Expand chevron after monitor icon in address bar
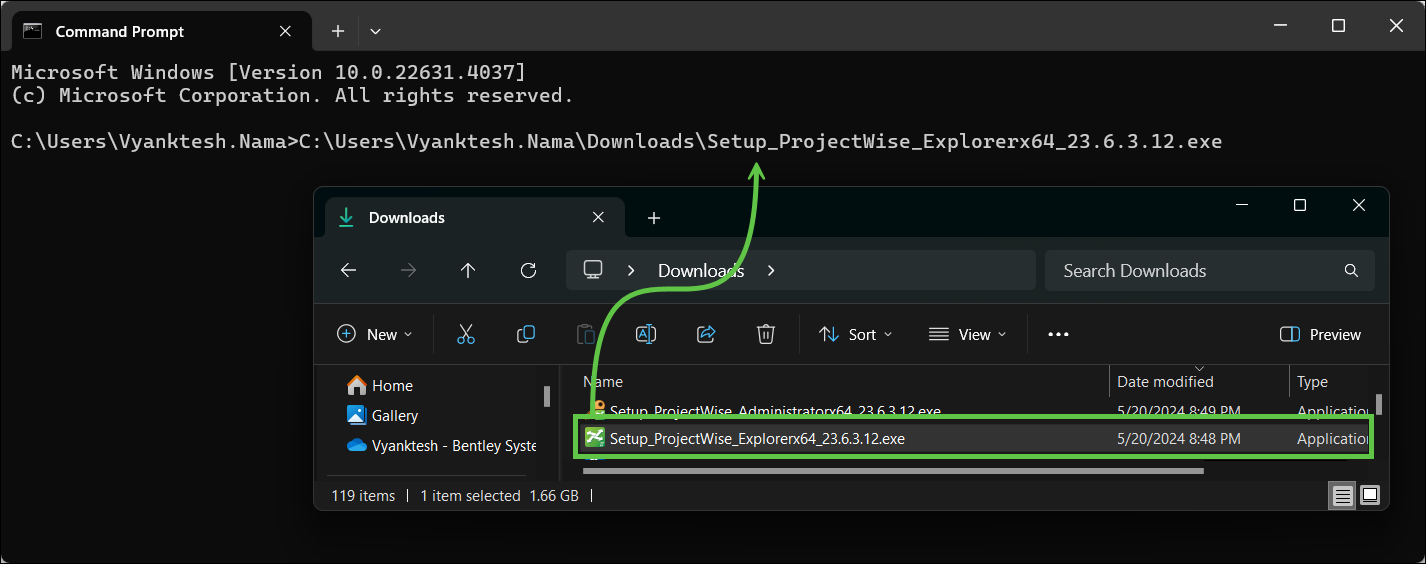1426x564 pixels. 631,270
